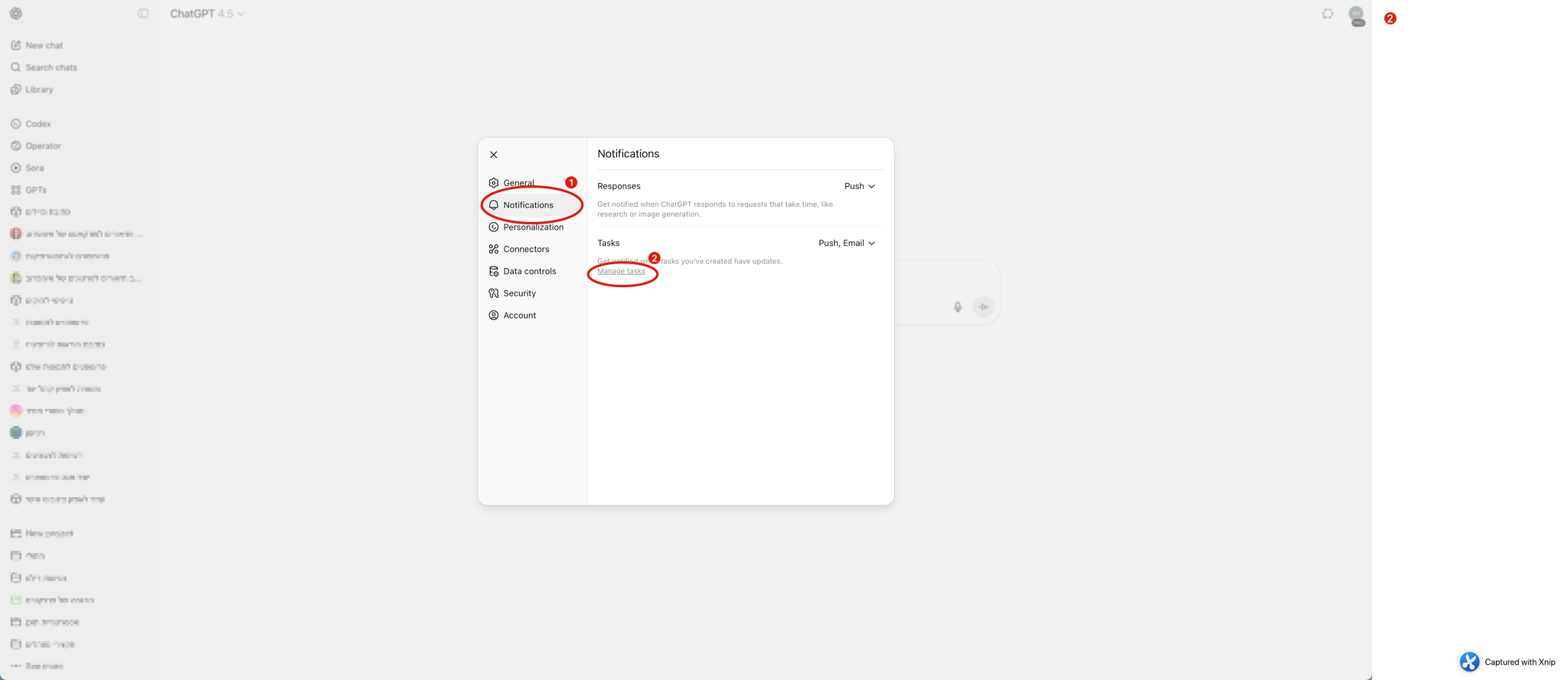Open the Library in sidebar
1568x680 pixels.
coord(39,90)
